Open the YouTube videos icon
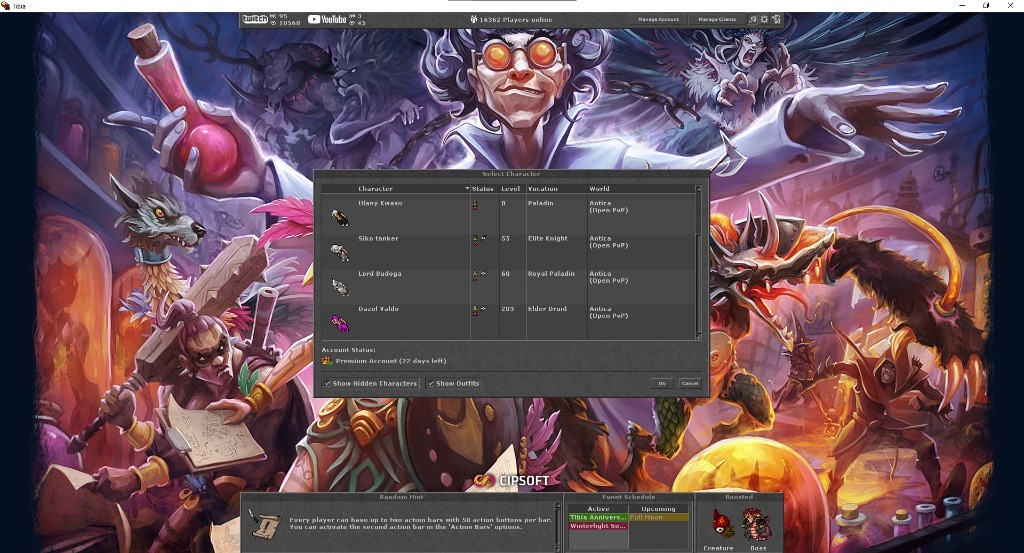 pyautogui.click(x=327, y=19)
